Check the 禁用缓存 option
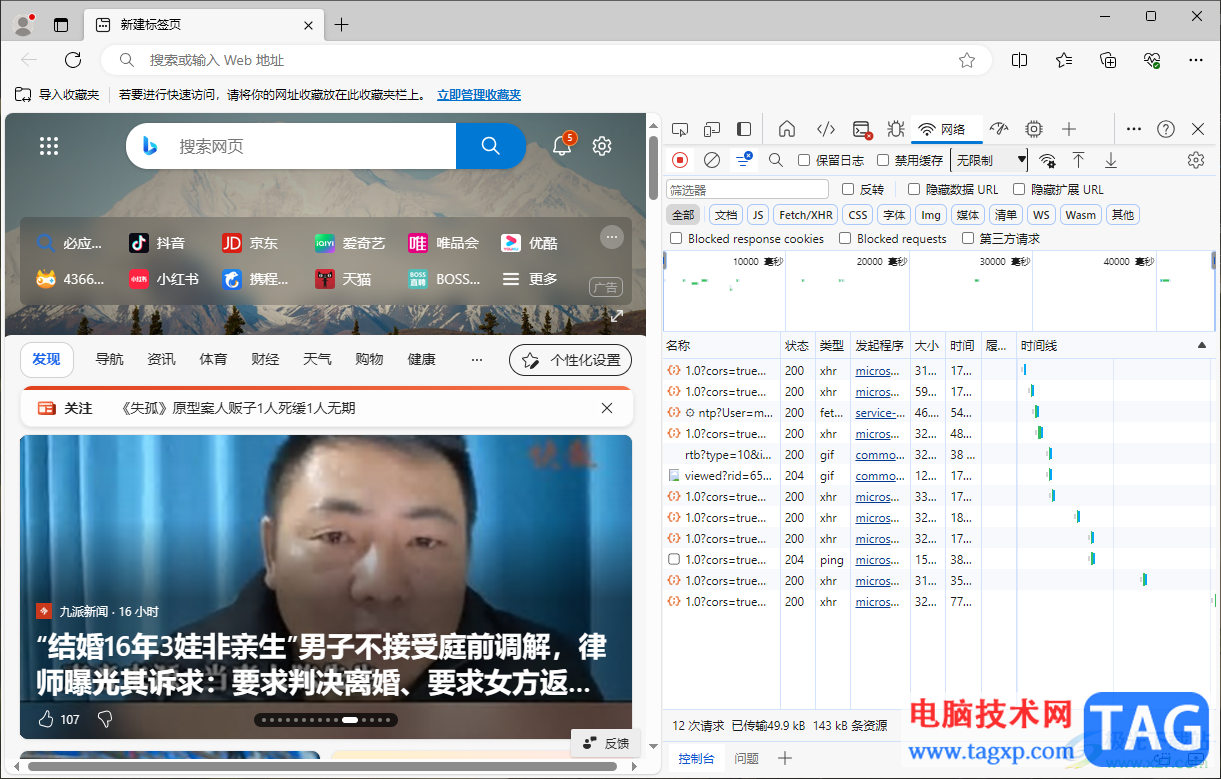The image size is (1221, 779). [x=883, y=160]
